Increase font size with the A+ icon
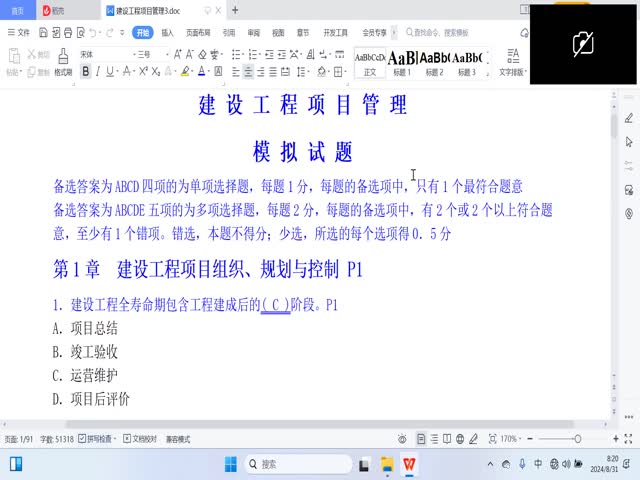Viewport: 640px width, 480px height. coord(178,54)
